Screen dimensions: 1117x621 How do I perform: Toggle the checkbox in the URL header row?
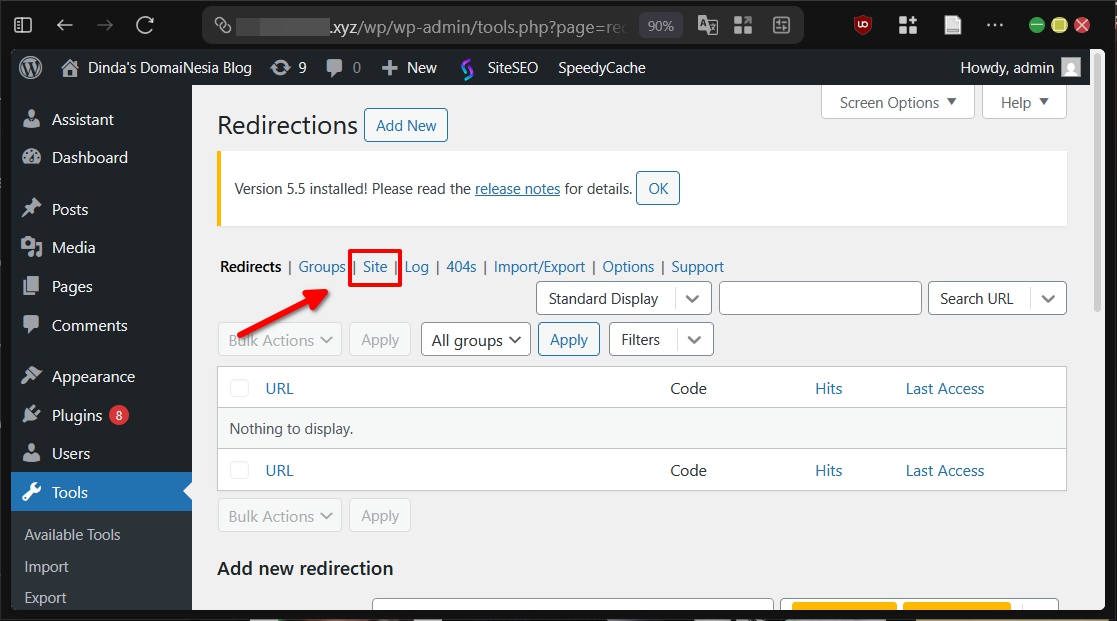coord(239,388)
